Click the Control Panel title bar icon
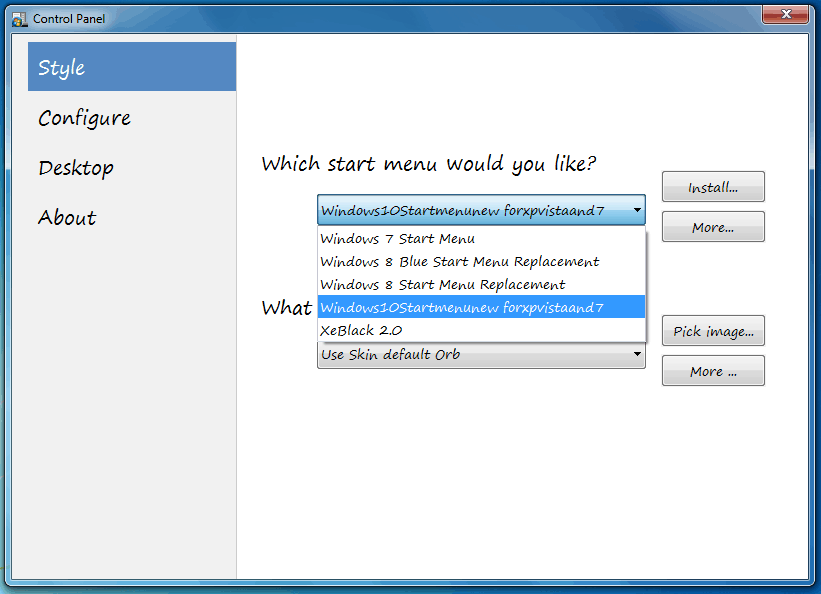821x594 pixels. click(x=19, y=19)
